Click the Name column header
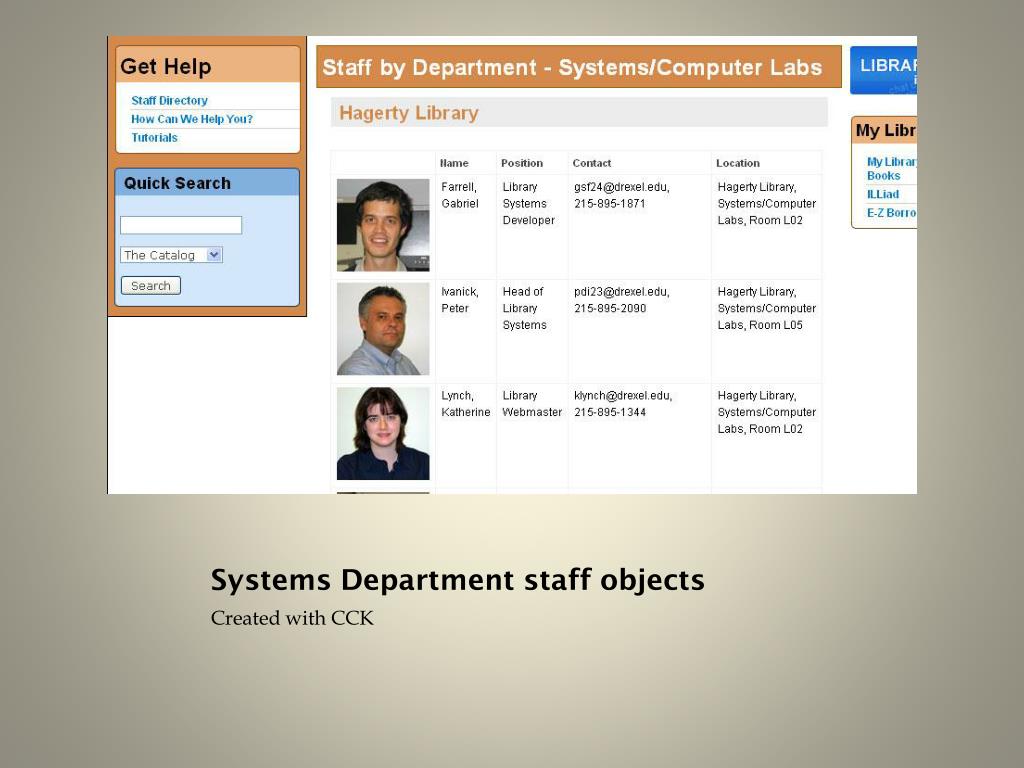Image resolution: width=1024 pixels, height=768 pixels. click(454, 163)
